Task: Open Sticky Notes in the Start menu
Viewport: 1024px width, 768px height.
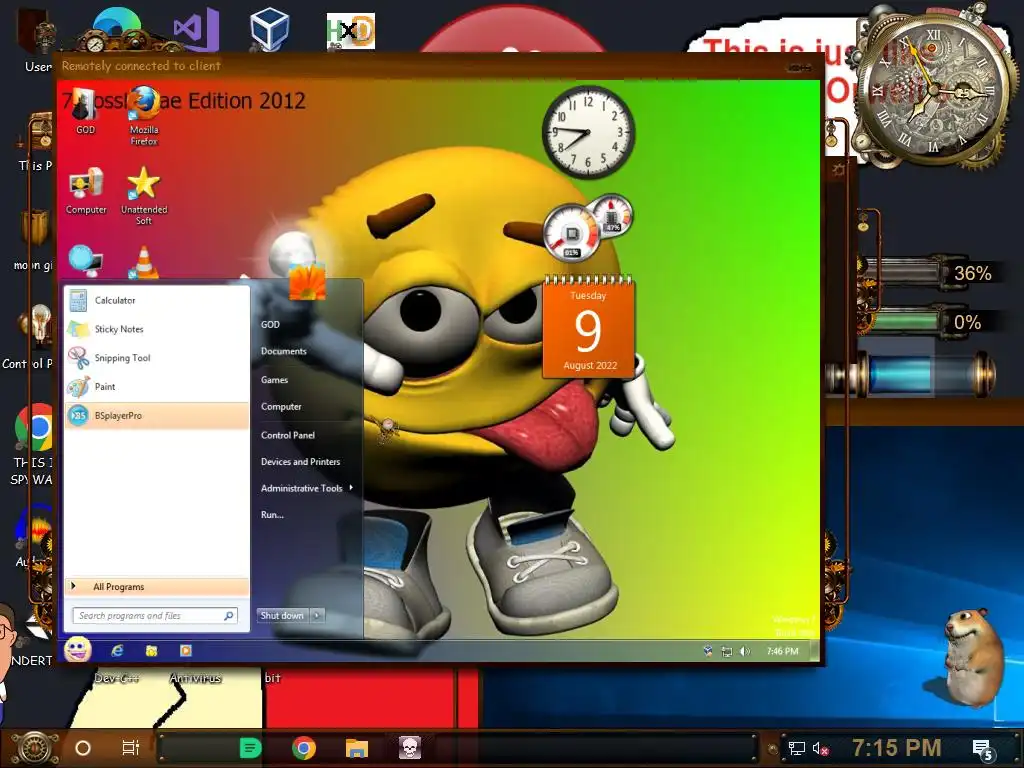Action: pos(157,329)
